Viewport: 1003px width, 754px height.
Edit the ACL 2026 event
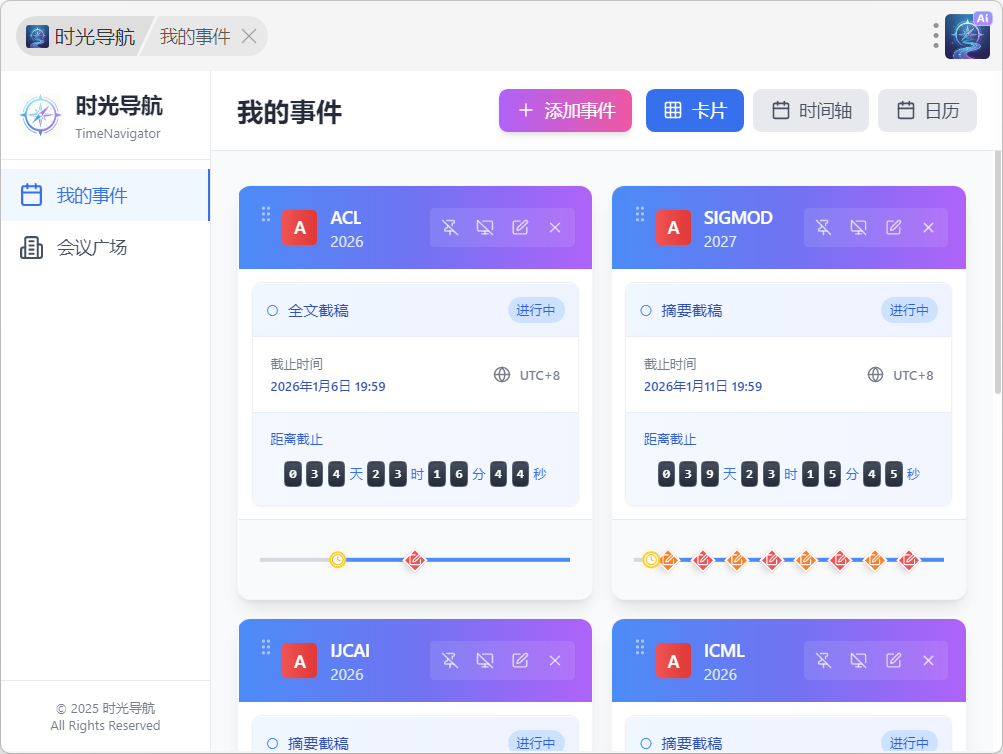[x=520, y=228]
